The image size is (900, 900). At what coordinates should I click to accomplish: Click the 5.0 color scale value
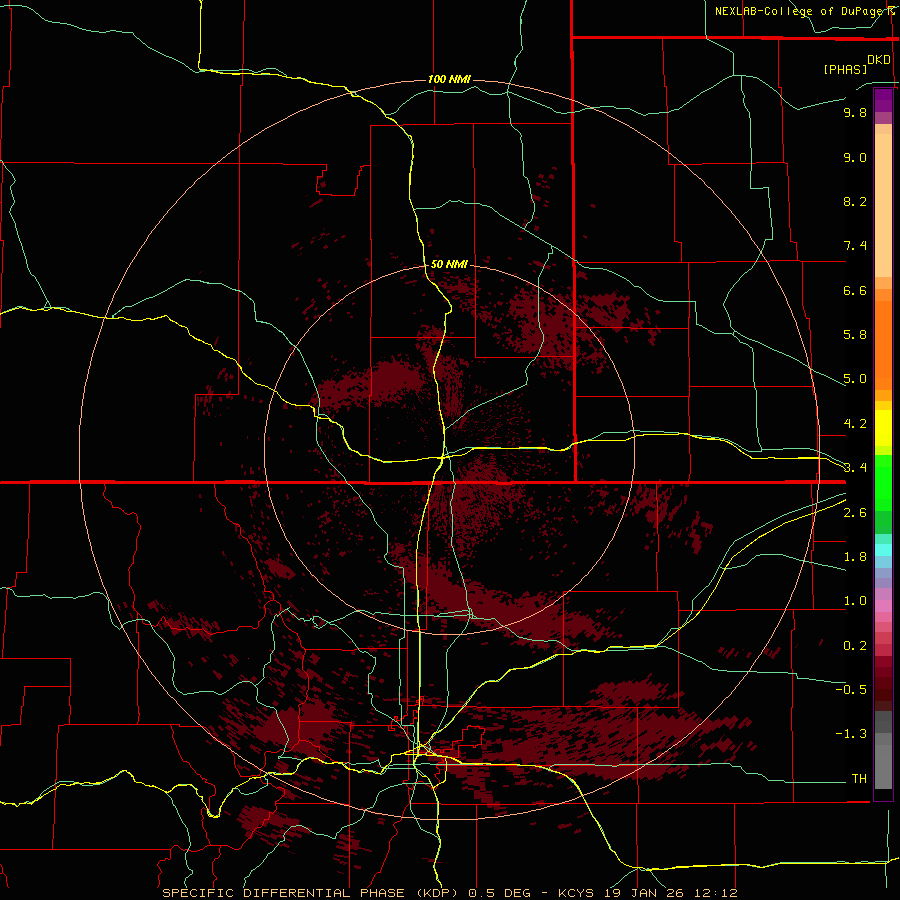tap(855, 379)
